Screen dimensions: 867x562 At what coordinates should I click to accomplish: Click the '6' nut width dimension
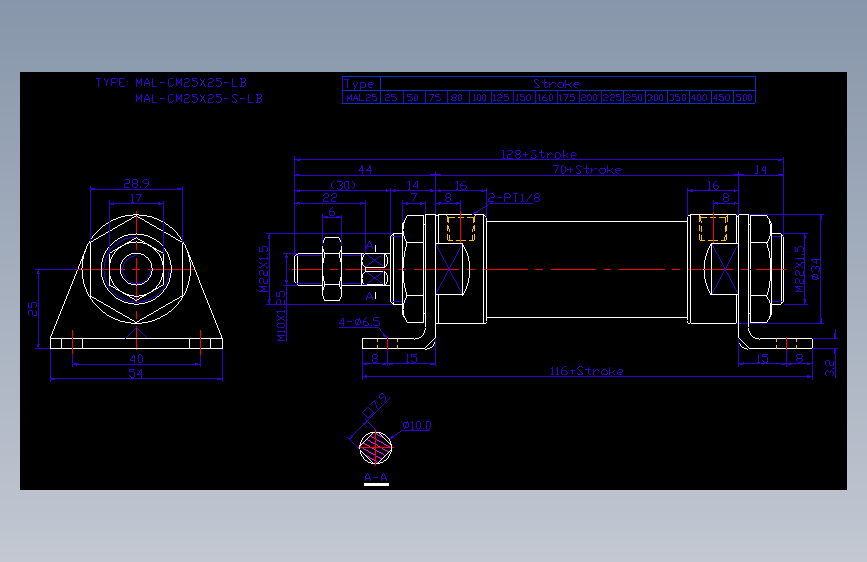point(332,212)
